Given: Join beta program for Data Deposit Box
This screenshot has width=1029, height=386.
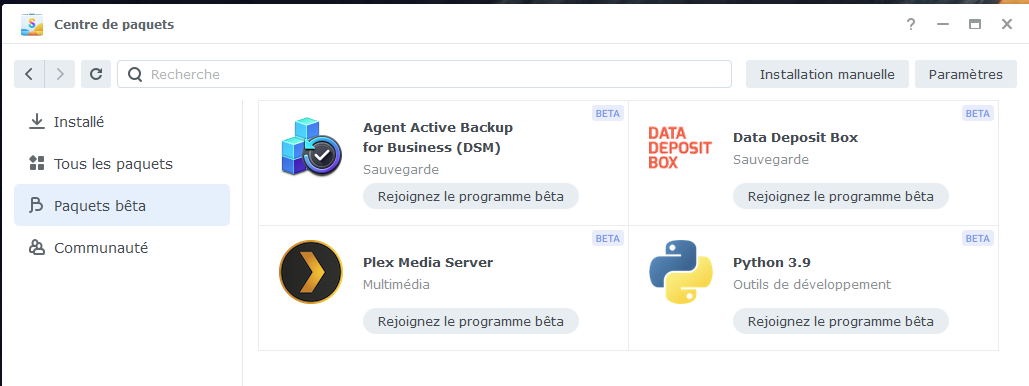Looking at the screenshot, I should (x=841, y=196).
